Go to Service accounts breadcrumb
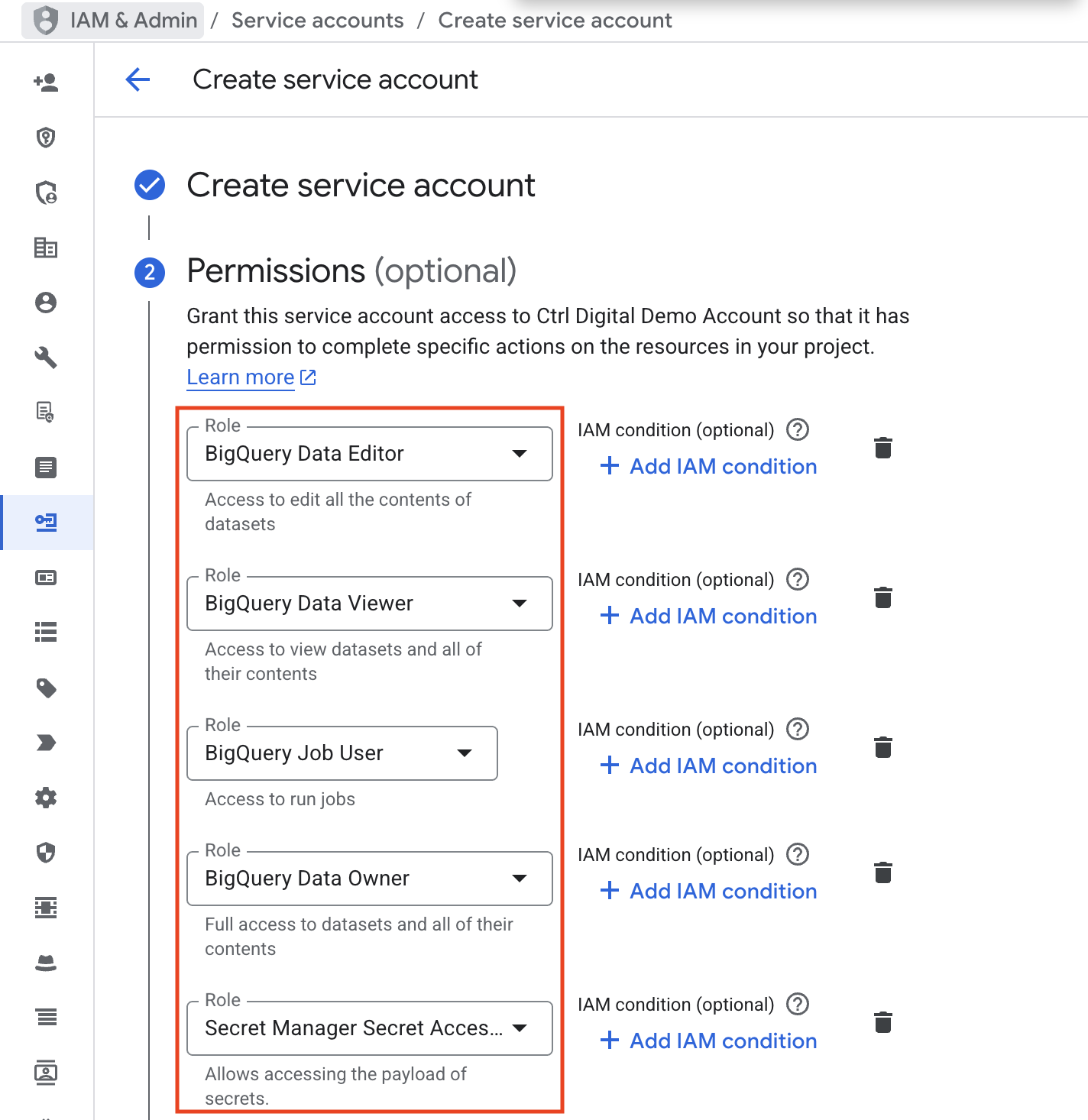The image size is (1088, 1120). (318, 21)
